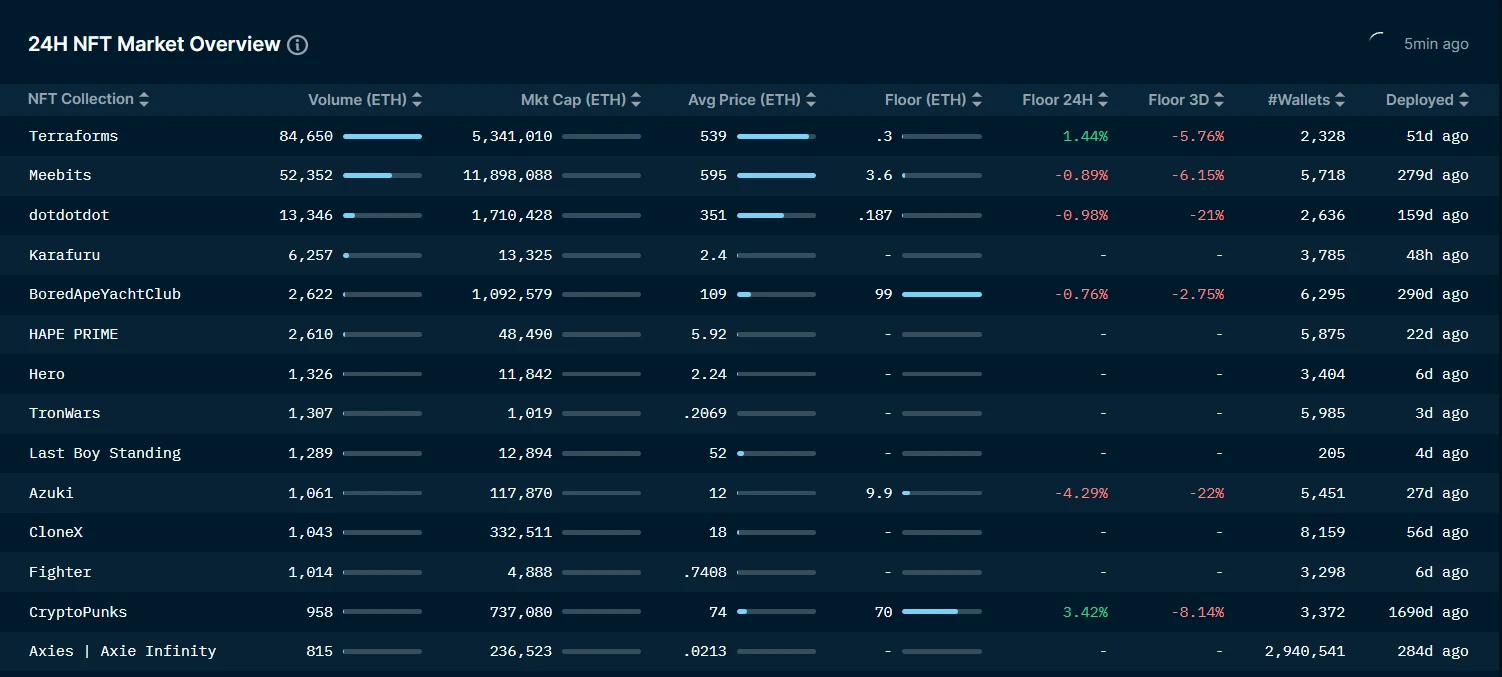Click dotdotdot 3-day floor change -21%
1502x677 pixels.
point(1207,215)
